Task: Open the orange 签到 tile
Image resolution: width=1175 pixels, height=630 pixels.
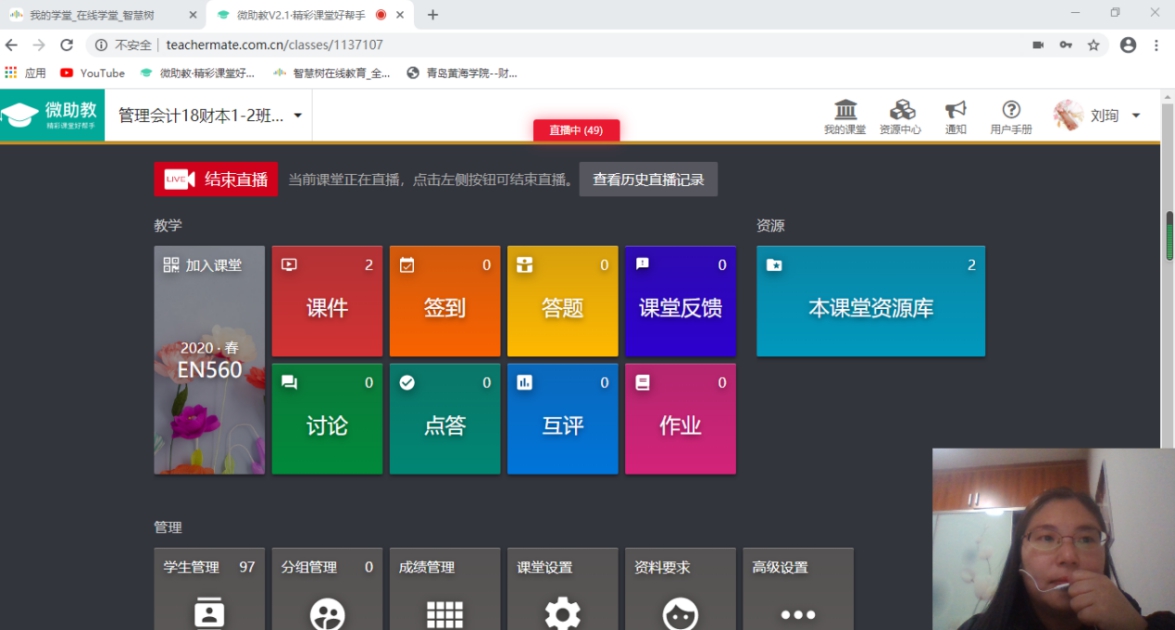Action: coord(444,301)
